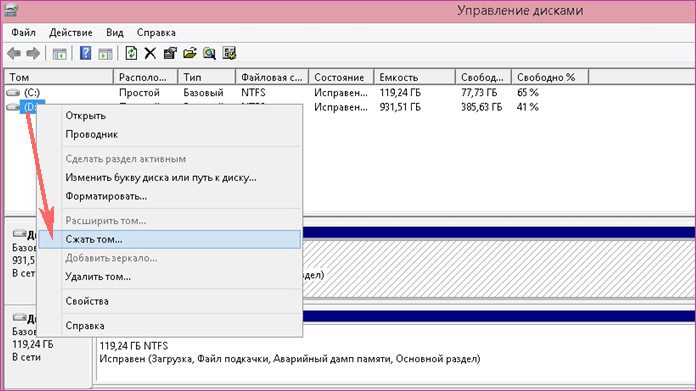Sort by the Свобод... column header
Viewport: 696px width, 391px height.
[x=483, y=77]
